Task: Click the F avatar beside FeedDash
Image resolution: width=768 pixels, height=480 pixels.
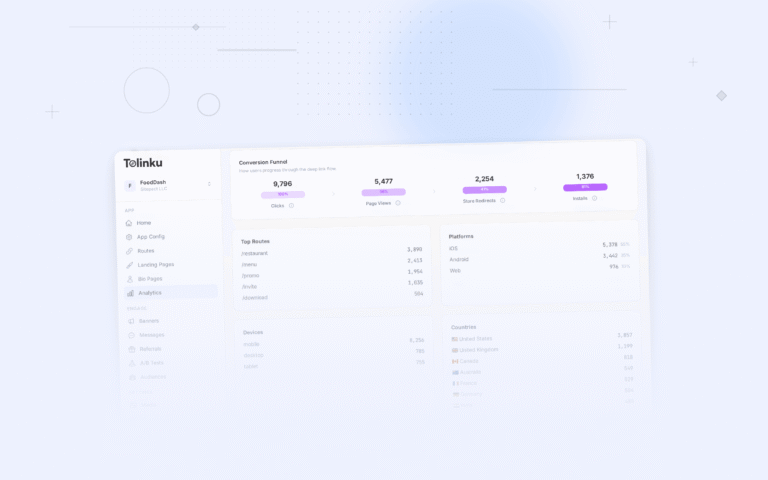Action: pos(130,186)
